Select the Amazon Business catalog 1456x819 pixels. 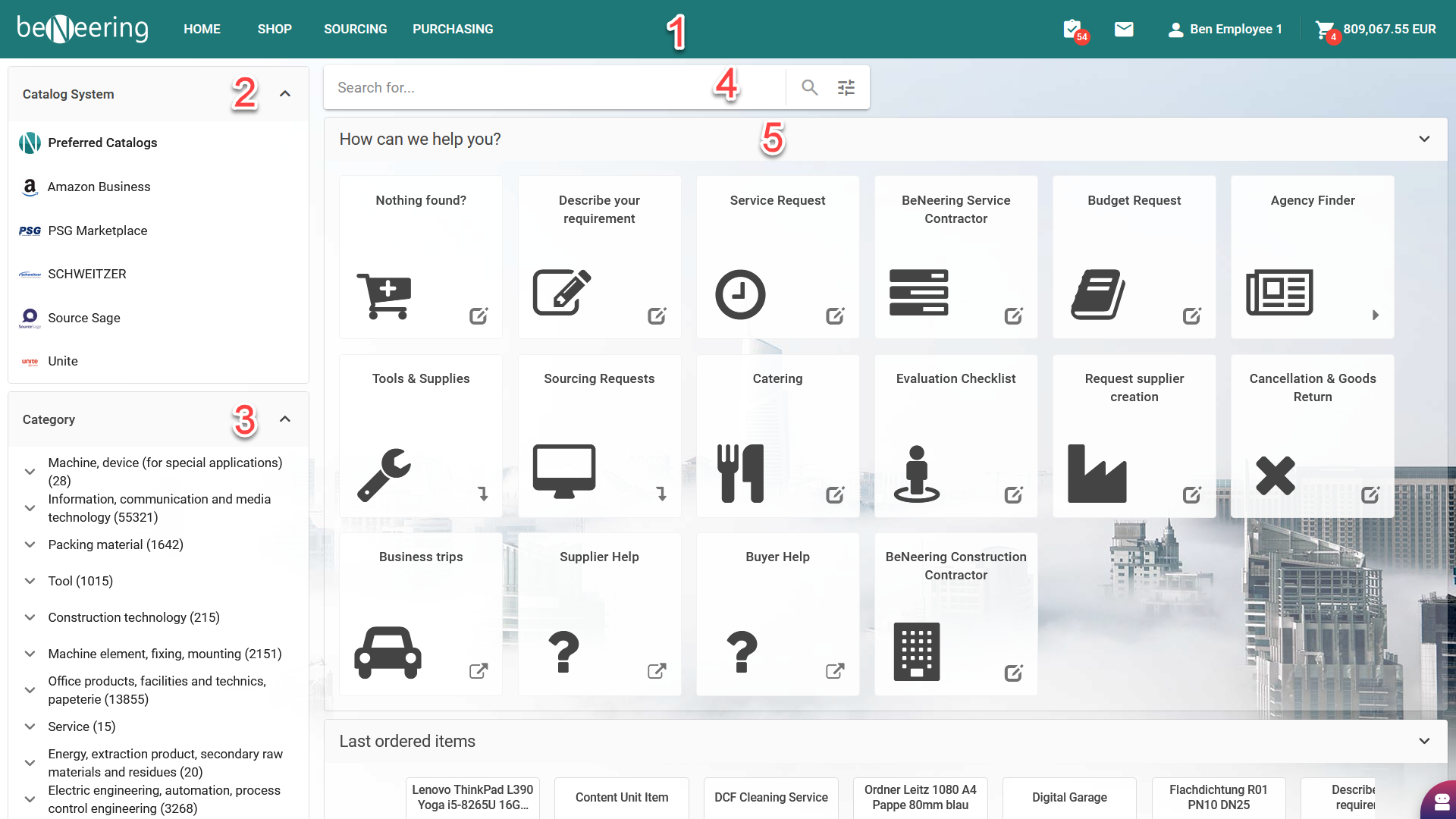(99, 187)
